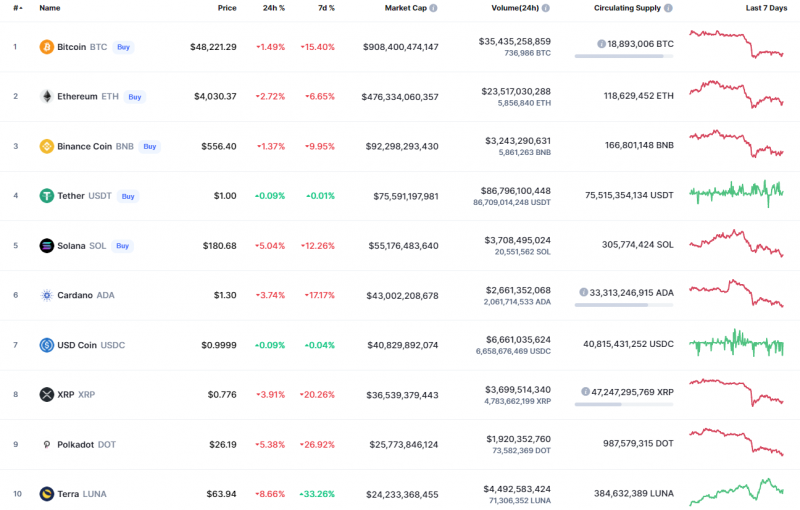This screenshot has height=510, width=800.
Task: Click the Polkadot coin logo
Action: tap(46, 445)
